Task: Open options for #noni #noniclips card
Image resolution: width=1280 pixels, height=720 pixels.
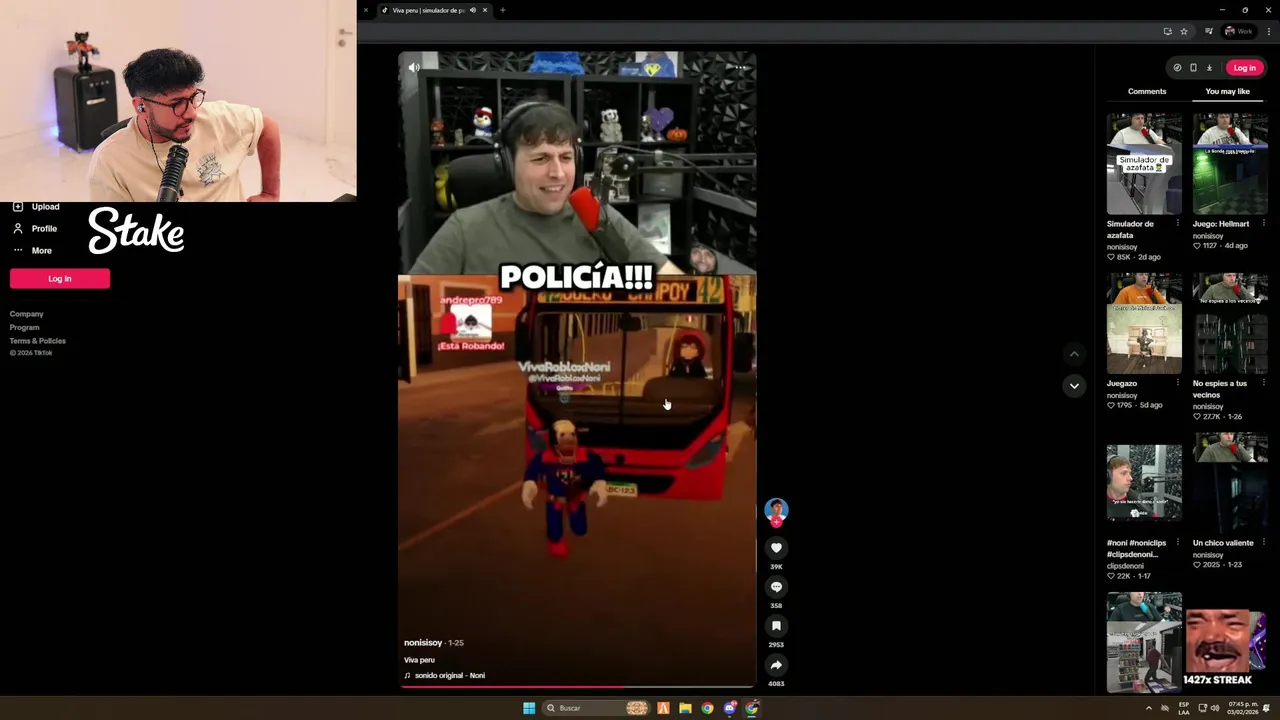Action: (x=1177, y=543)
